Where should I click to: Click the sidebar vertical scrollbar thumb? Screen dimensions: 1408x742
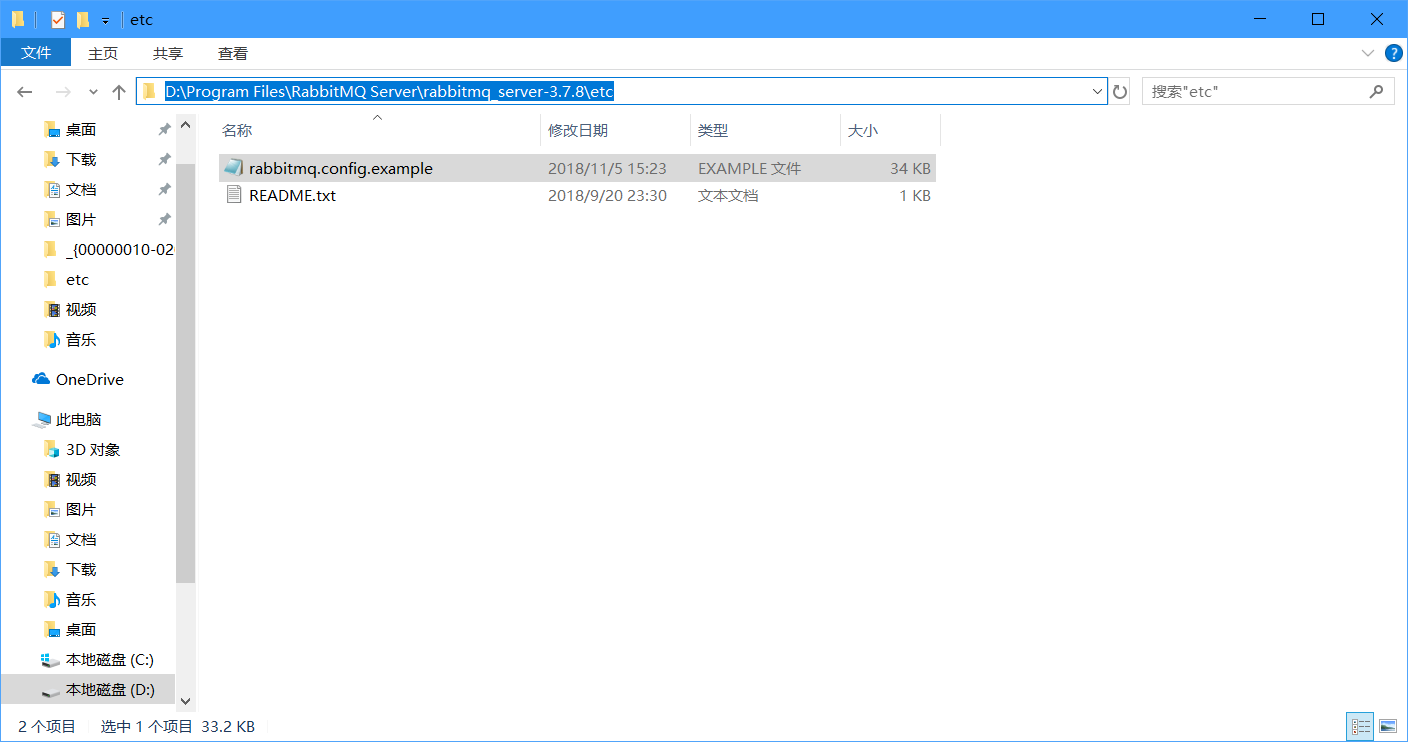point(185,372)
